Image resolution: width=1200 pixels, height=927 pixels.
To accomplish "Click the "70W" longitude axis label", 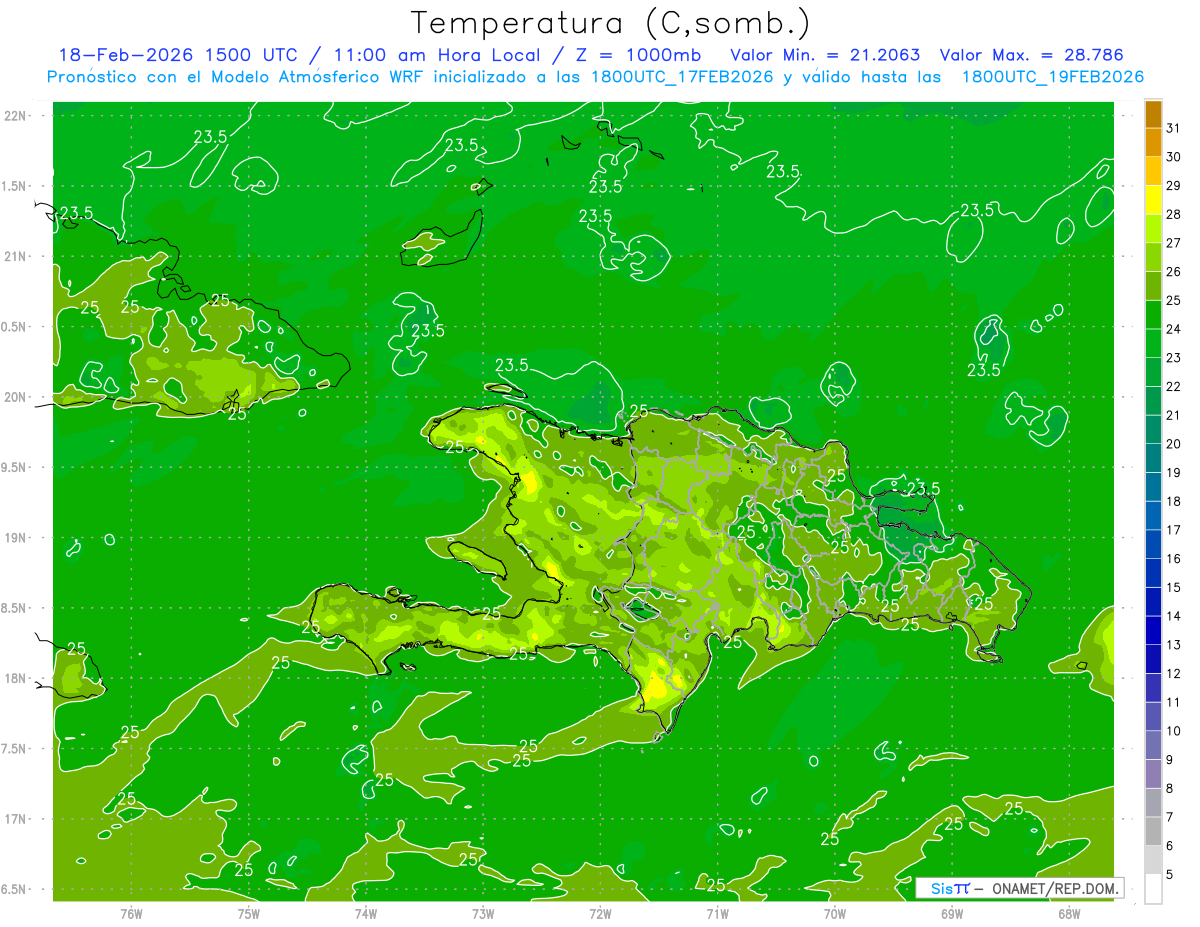I will 834,913.
